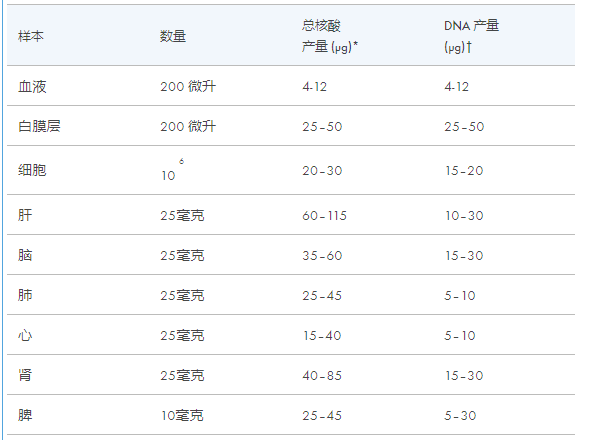Click the 血液 sample cell
This screenshot has width=609, height=440.
pyautogui.click(x=32, y=86)
